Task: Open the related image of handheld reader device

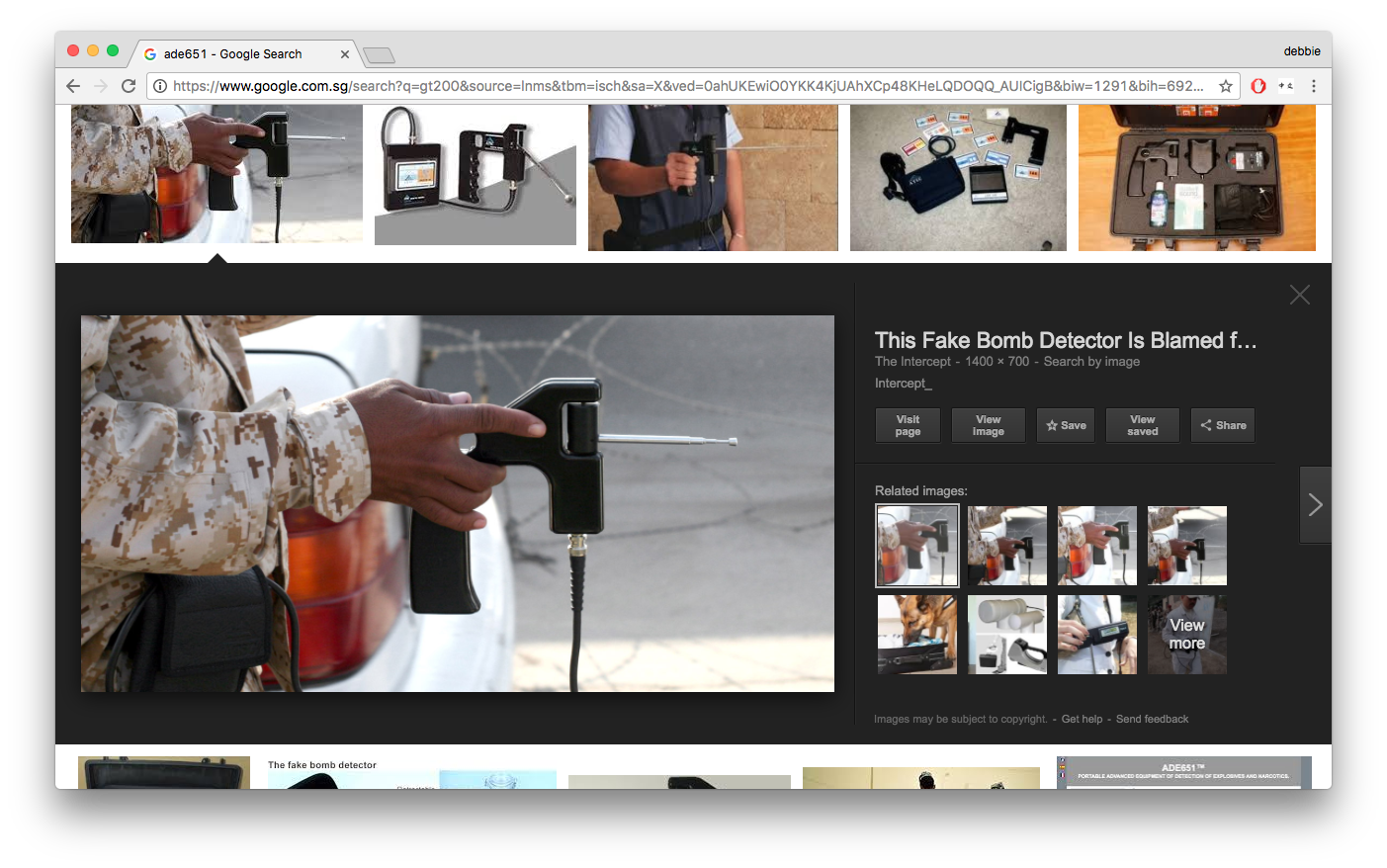Action: (1097, 635)
